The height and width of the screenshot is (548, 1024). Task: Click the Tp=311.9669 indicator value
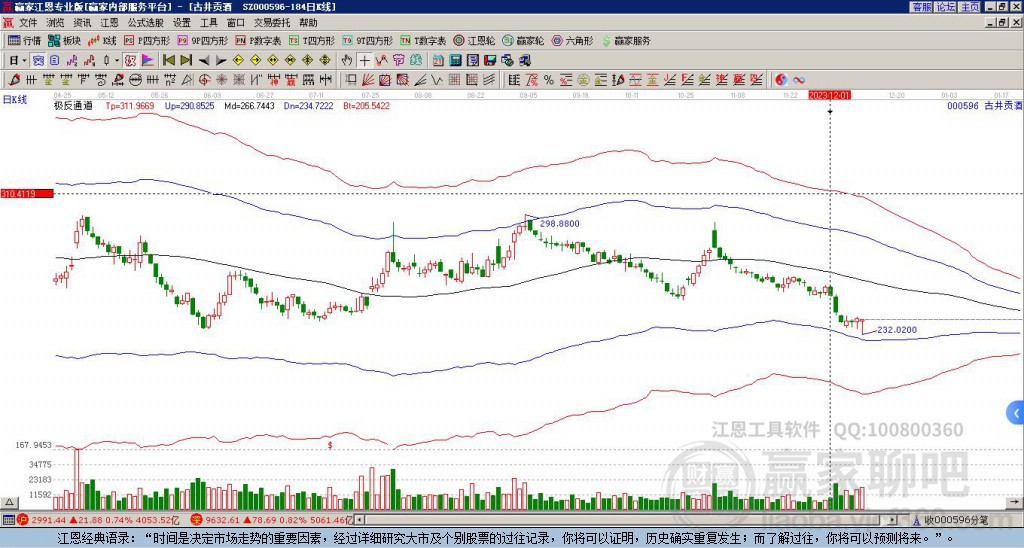130,105
